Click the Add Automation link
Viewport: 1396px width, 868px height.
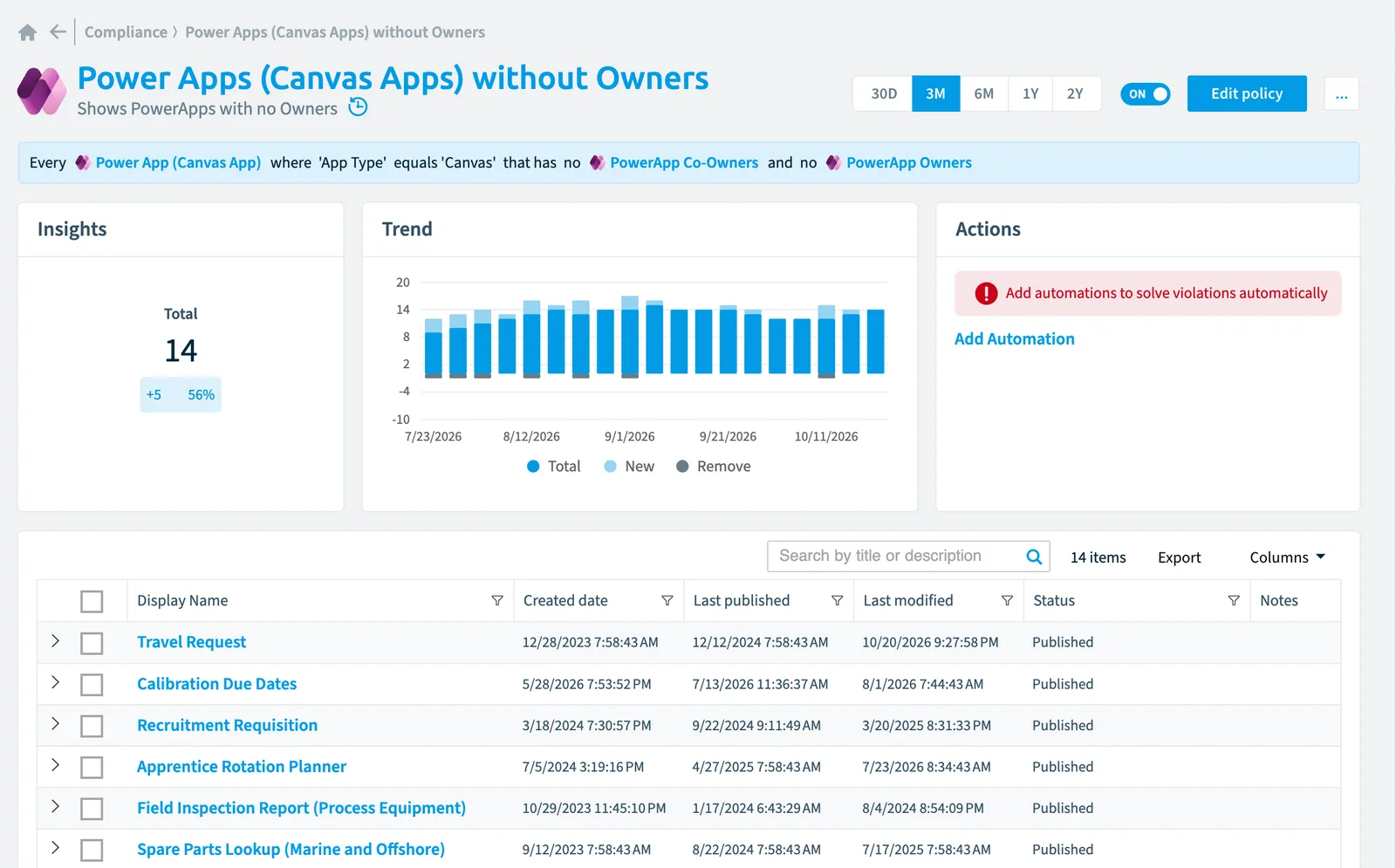1014,338
